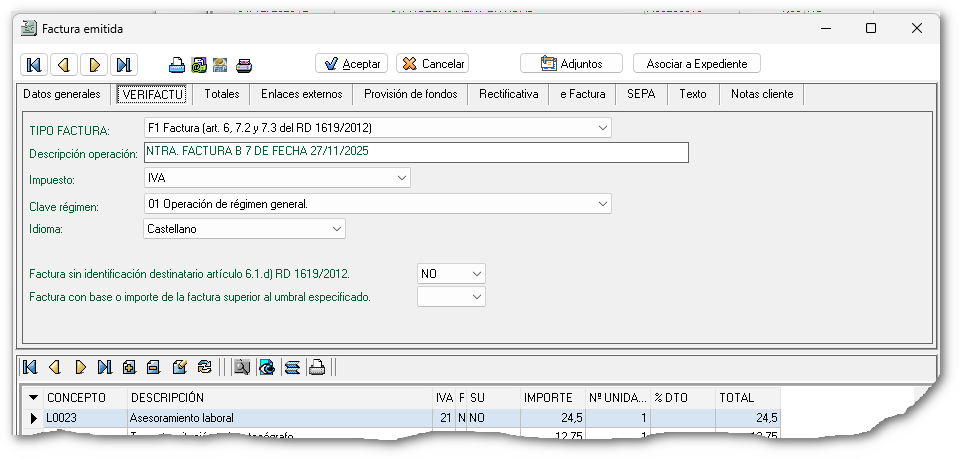959x459 pixels.
Task: Click refresh icon in lines toolbar
Action: click(x=205, y=368)
